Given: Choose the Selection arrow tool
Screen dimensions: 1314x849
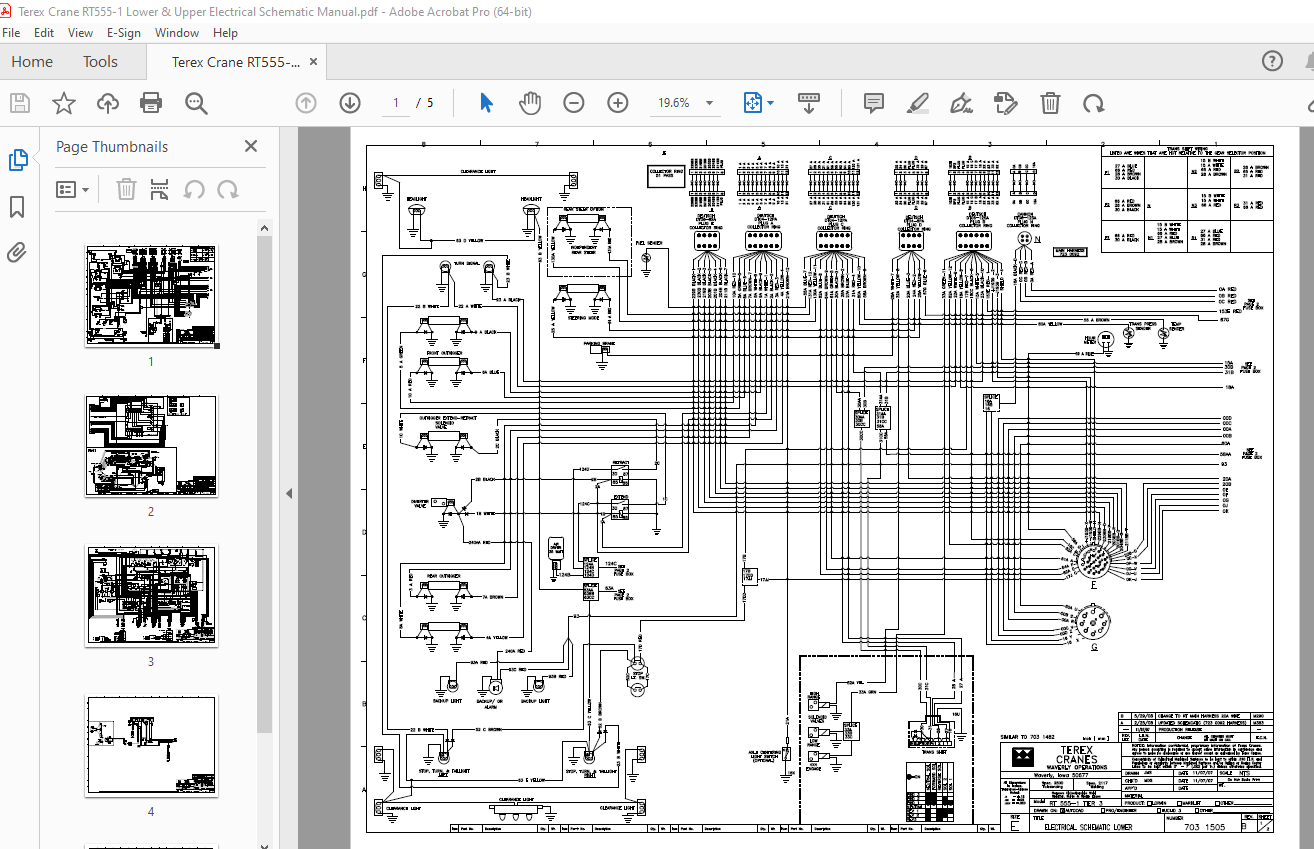Looking at the screenshot, I should pyautogui.click(x=487, y=103).
